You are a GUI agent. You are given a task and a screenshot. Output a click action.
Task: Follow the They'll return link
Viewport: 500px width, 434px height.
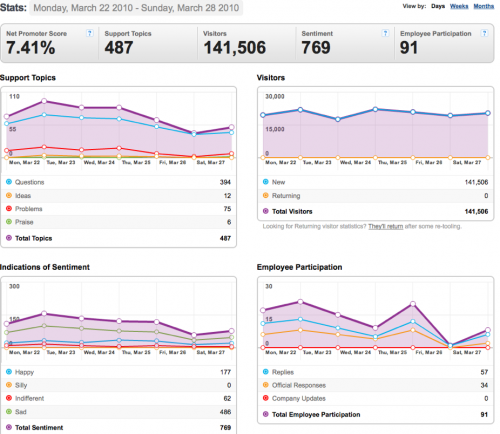[x=386, y=226]
